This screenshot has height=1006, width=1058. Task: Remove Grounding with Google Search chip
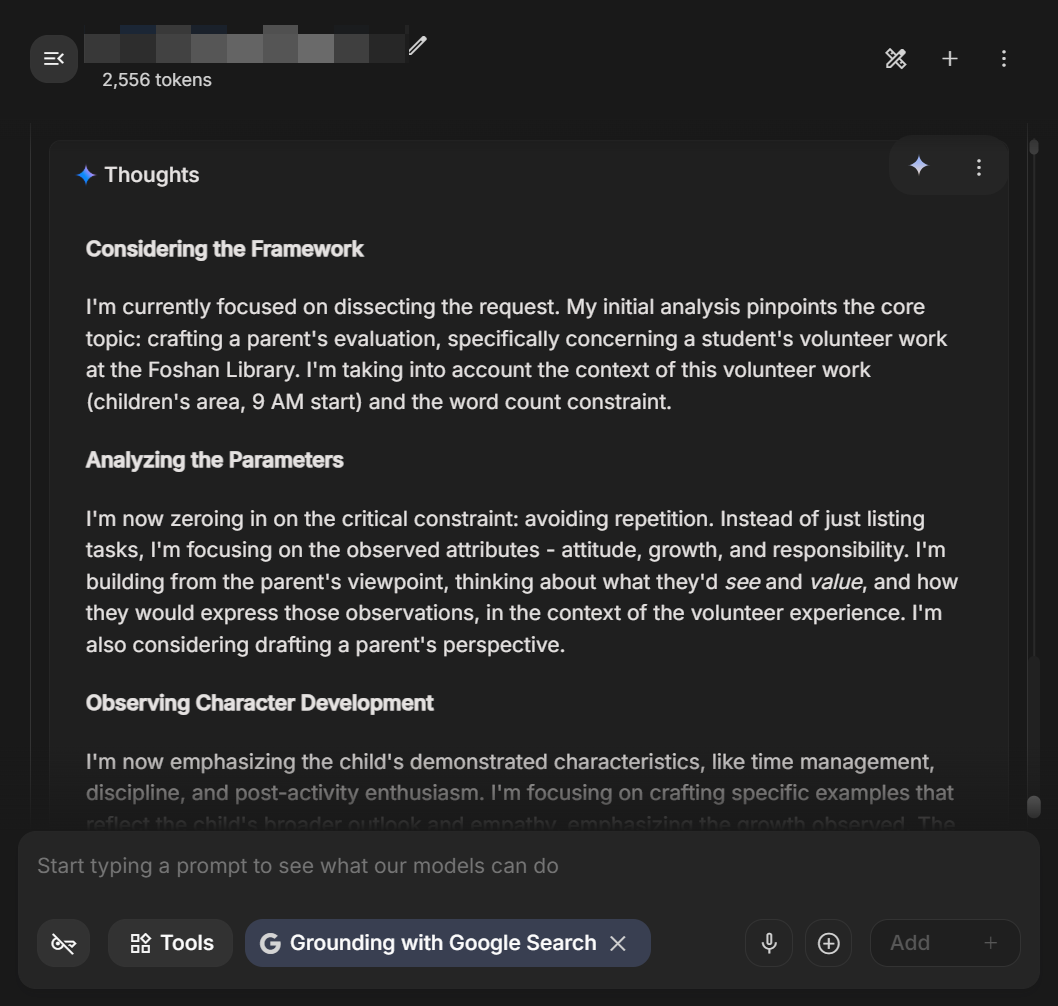618,943
